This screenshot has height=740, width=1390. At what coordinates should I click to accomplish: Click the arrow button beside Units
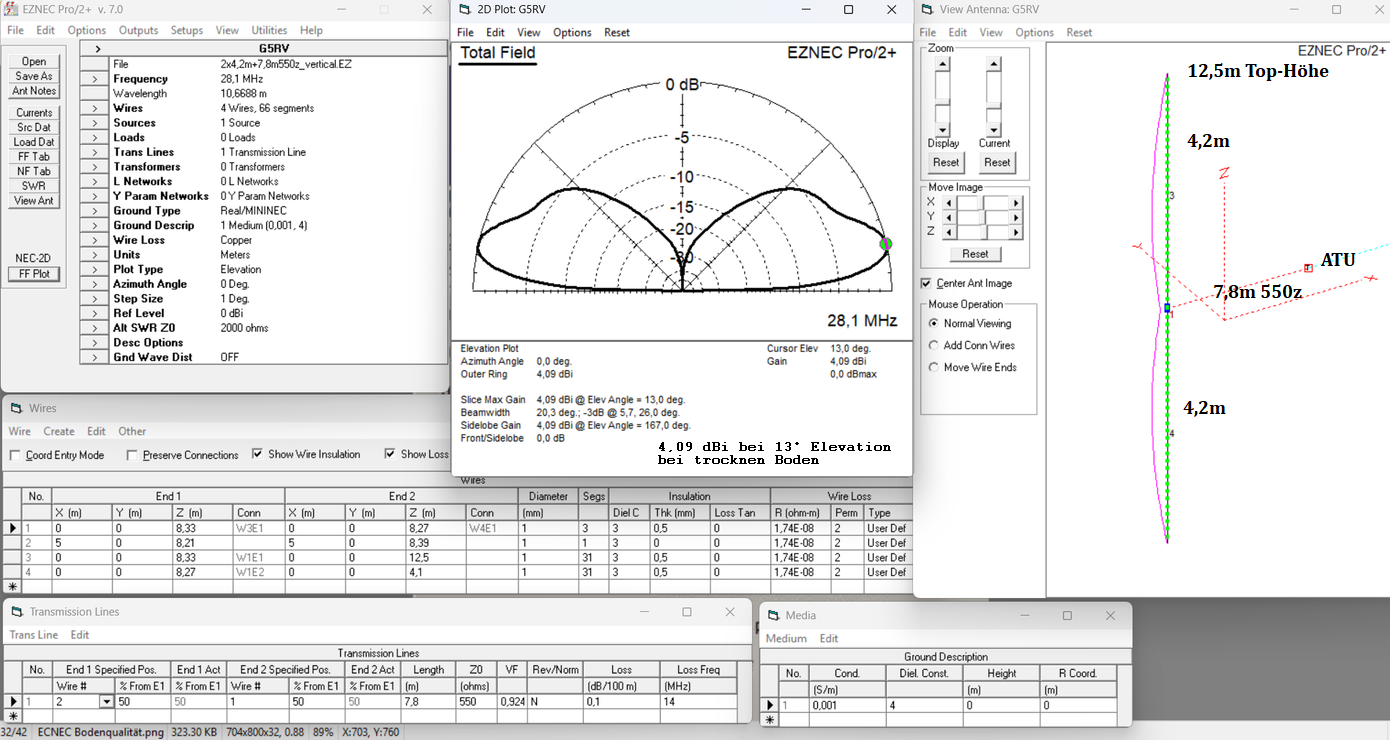pyautogui.click(x=94, y=255)
